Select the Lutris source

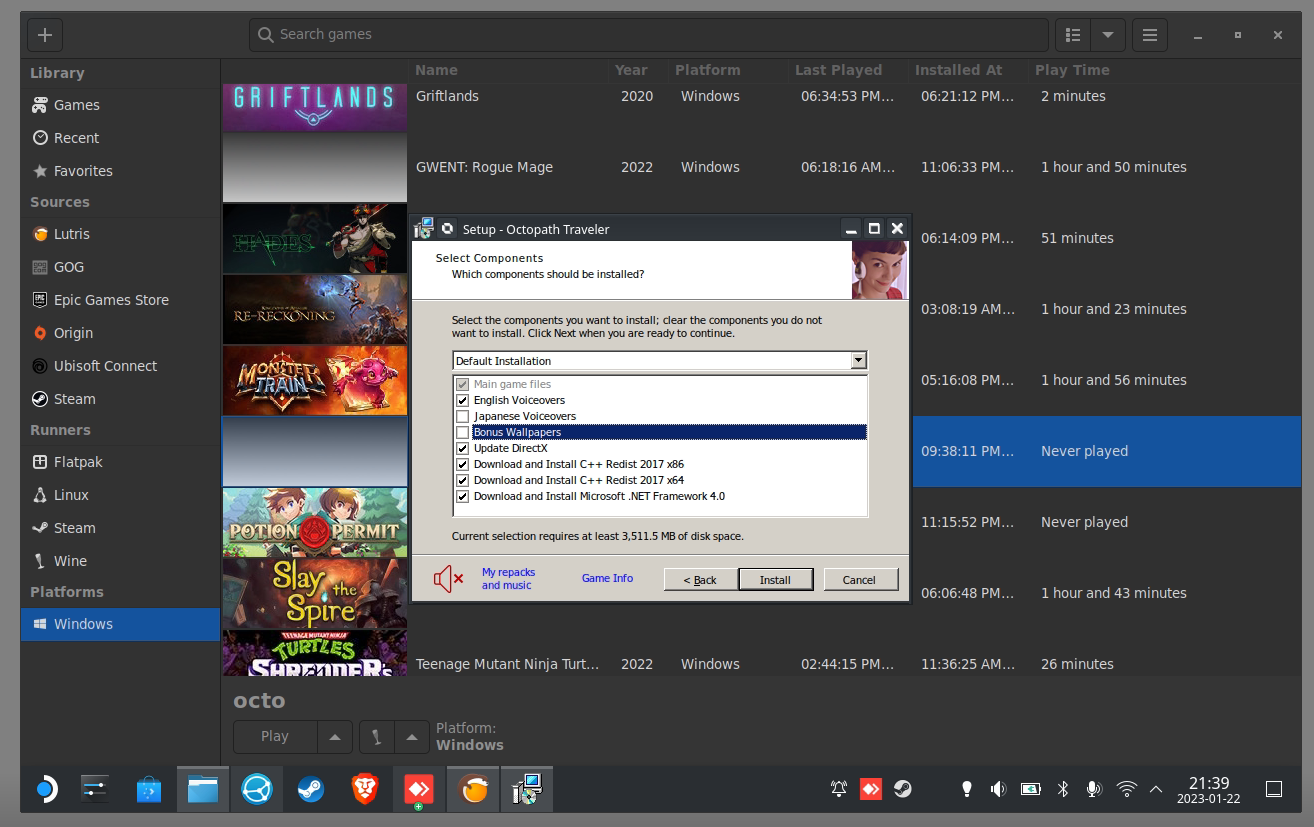pos(120,234)
